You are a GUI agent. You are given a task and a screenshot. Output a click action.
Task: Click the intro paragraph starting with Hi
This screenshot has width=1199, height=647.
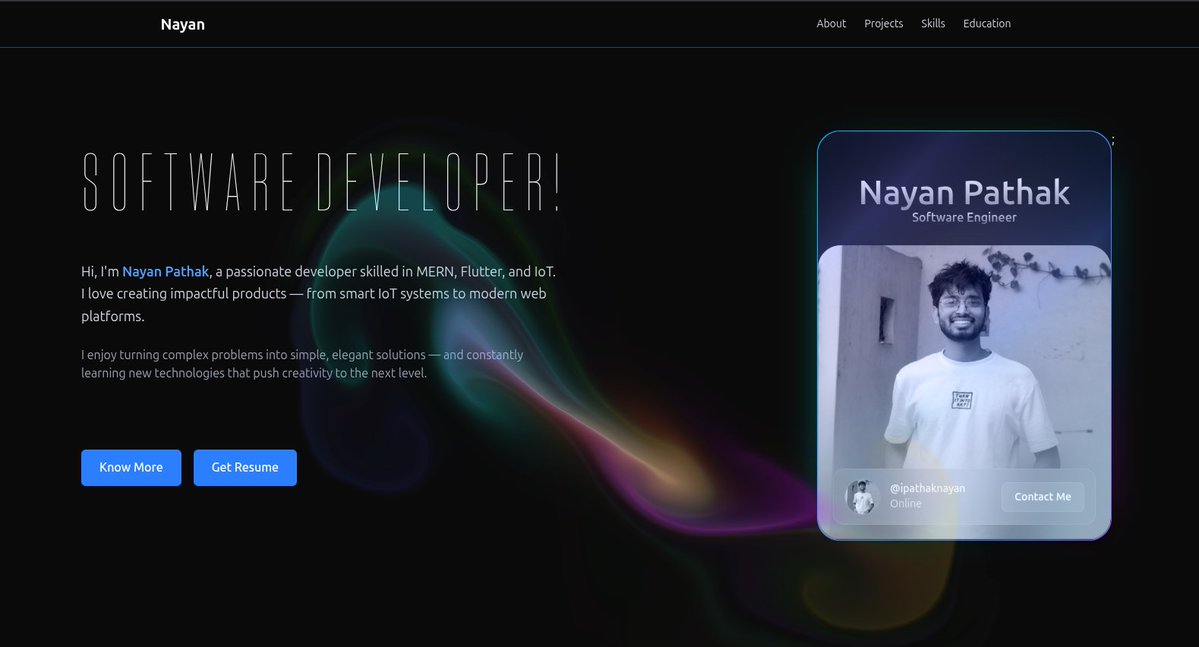click(x=318, y=292)
